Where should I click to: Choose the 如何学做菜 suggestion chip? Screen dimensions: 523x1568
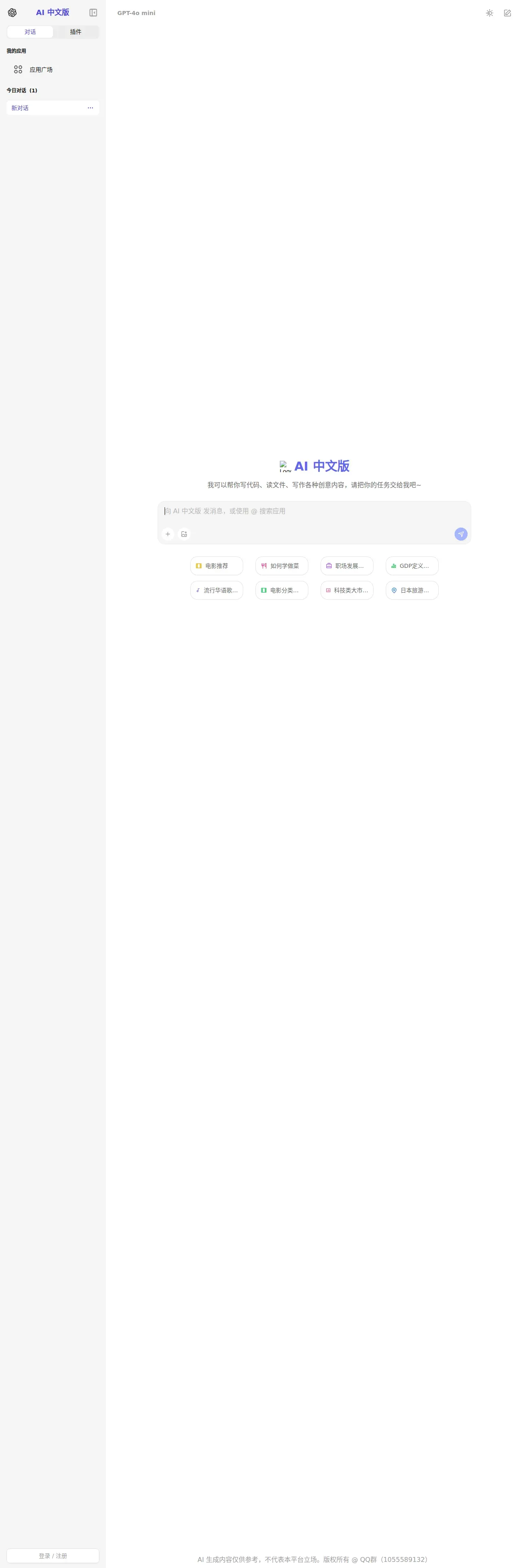click(x=282, y=565)
